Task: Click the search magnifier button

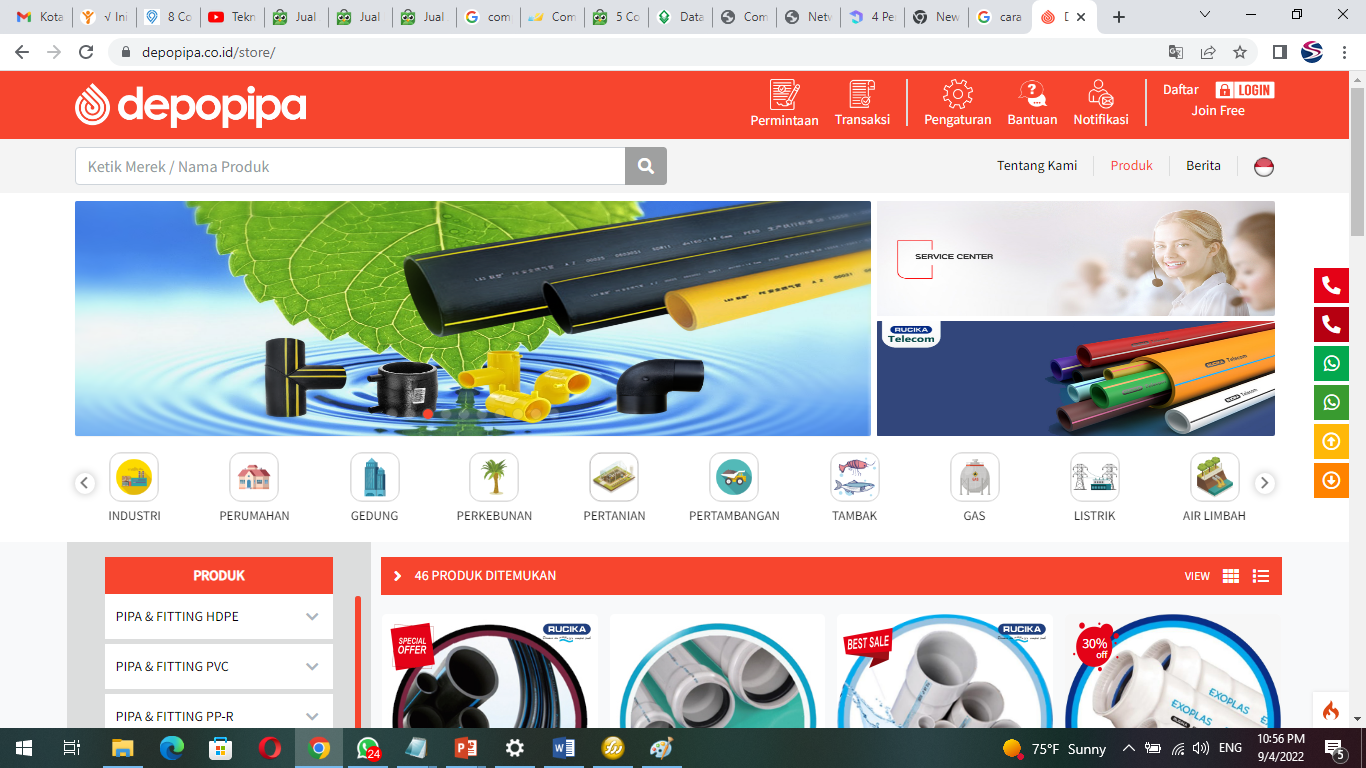Action: pos(646,166)
